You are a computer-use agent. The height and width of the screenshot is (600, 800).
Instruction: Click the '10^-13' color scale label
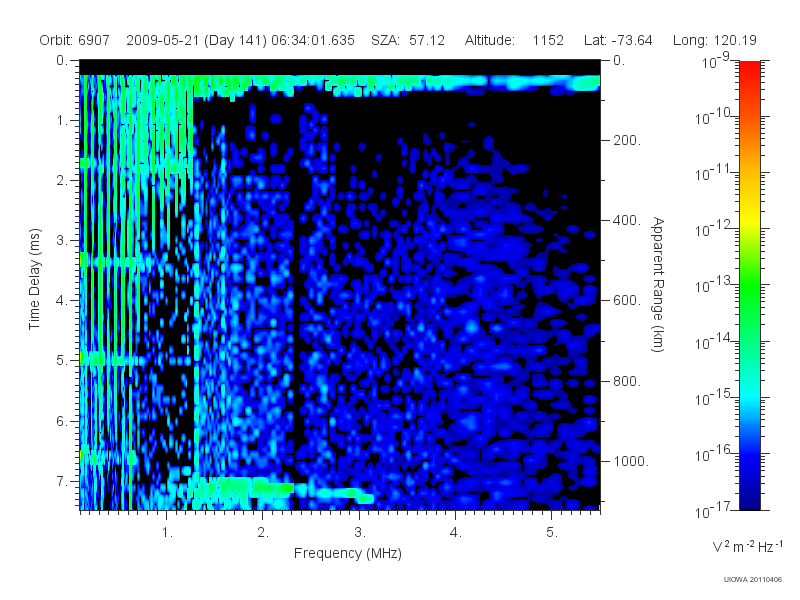(x=713, y=284)
